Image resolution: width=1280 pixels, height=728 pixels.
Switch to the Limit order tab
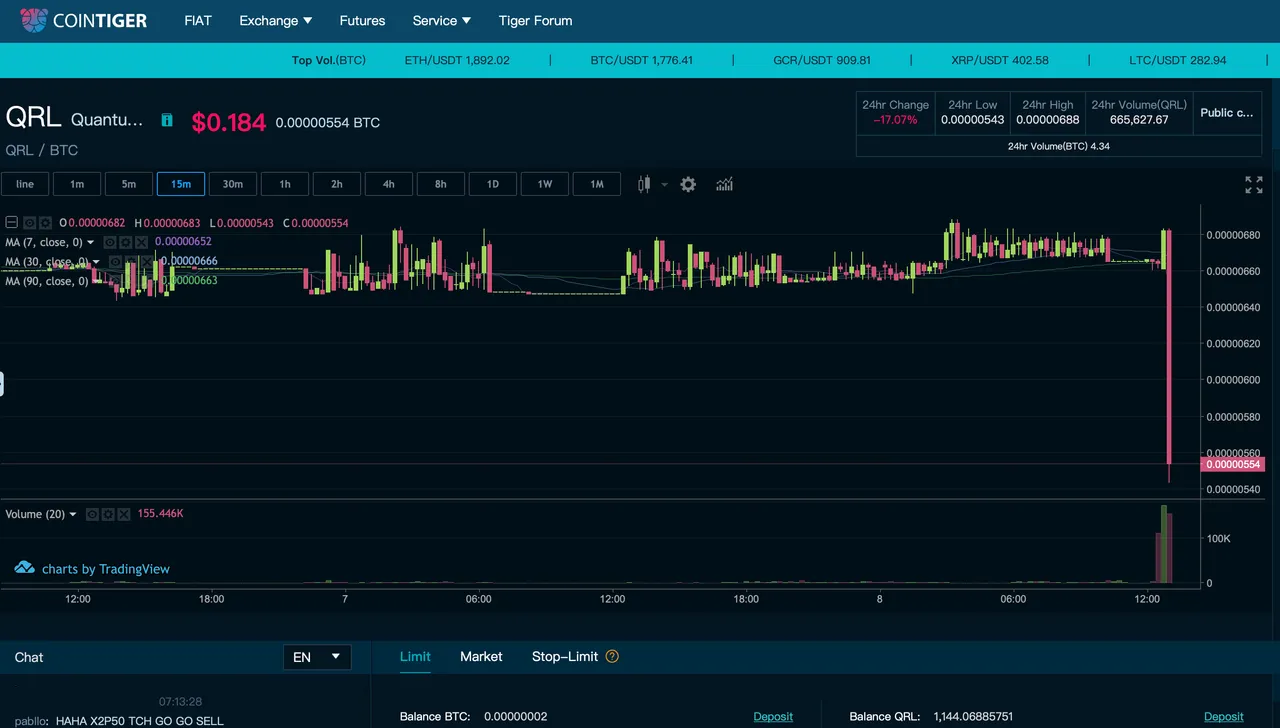(415, 657)
